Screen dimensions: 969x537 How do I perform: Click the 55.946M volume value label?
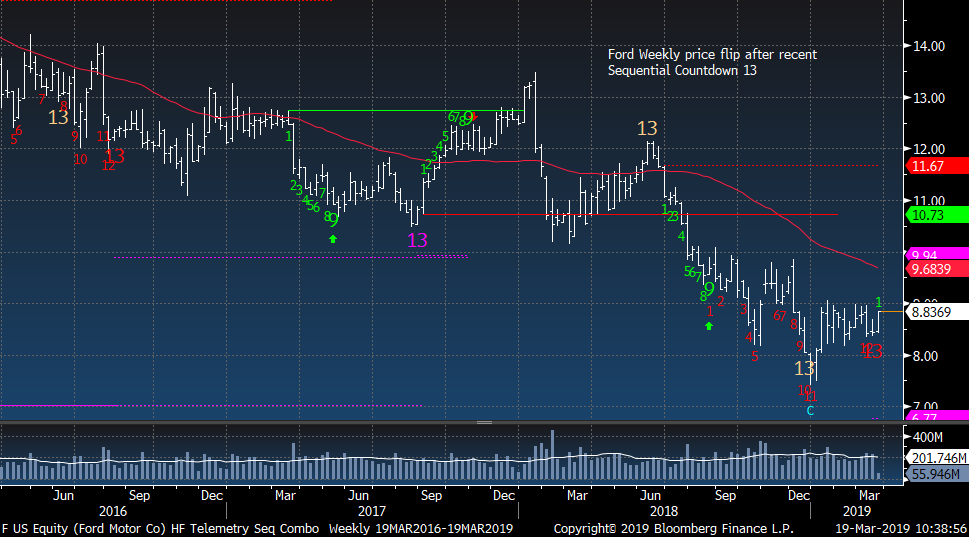pos(936,475)
